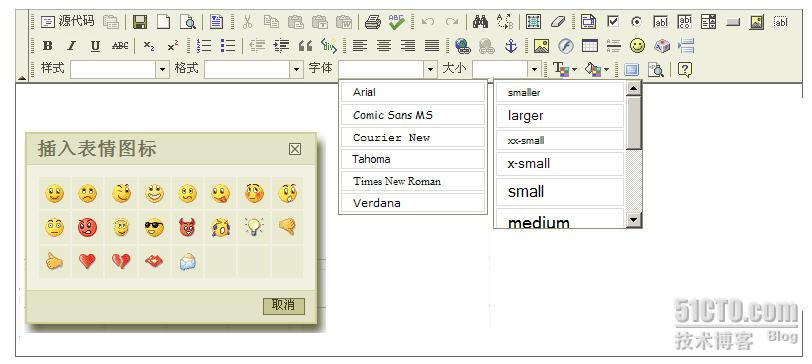Increase indent with the indent icon
The height and width of the screenshot is (364, 812).
[x=282, y=46]
